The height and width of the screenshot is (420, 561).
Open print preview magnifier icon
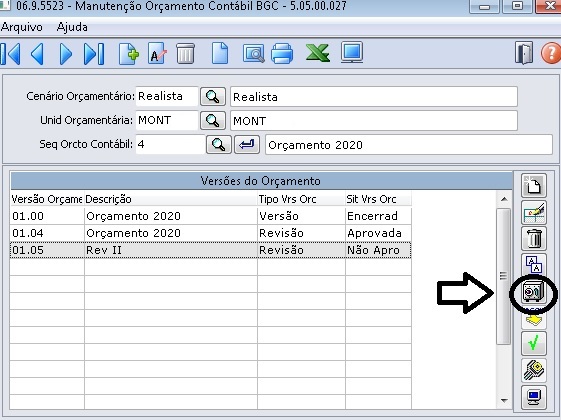pyautogui.click(x=253, y=54)
